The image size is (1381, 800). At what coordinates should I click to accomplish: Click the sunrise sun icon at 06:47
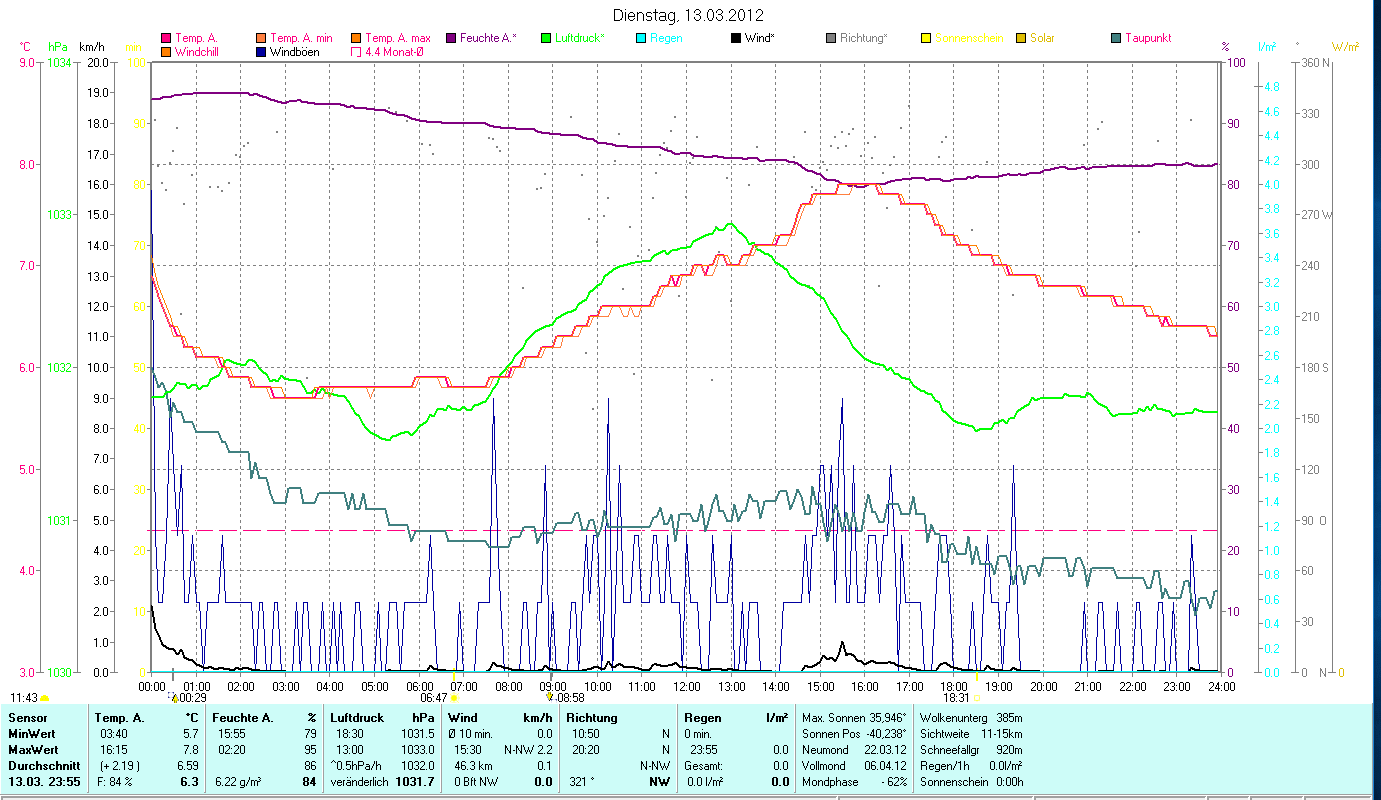(x=455, y=698)
